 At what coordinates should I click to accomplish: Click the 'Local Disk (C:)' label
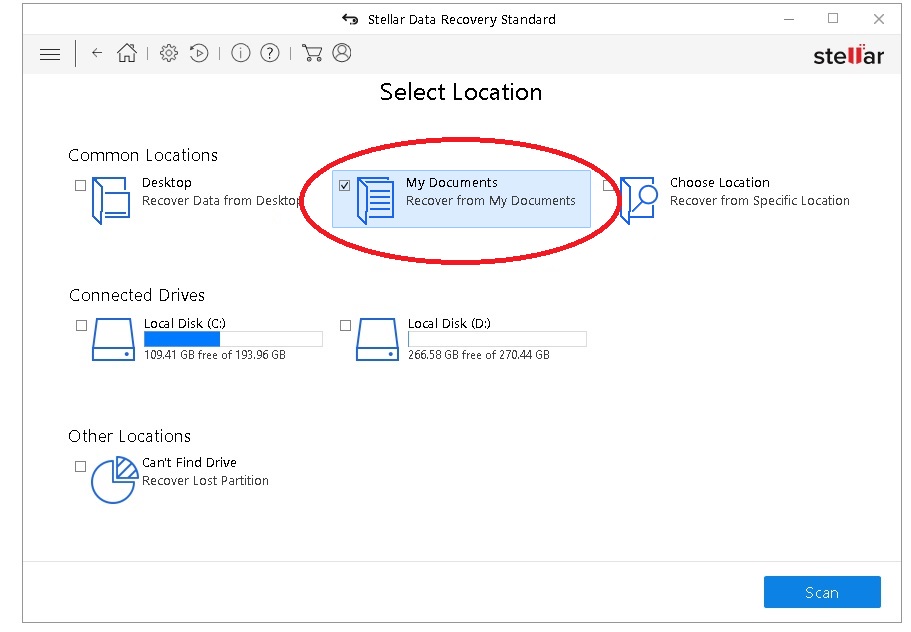coord(185,324)
